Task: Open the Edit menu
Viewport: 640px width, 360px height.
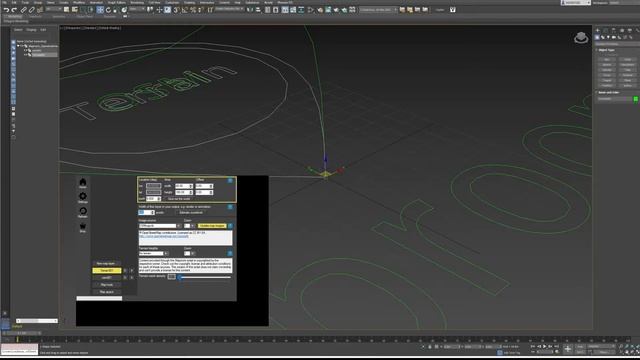Action: pos(14,2)
